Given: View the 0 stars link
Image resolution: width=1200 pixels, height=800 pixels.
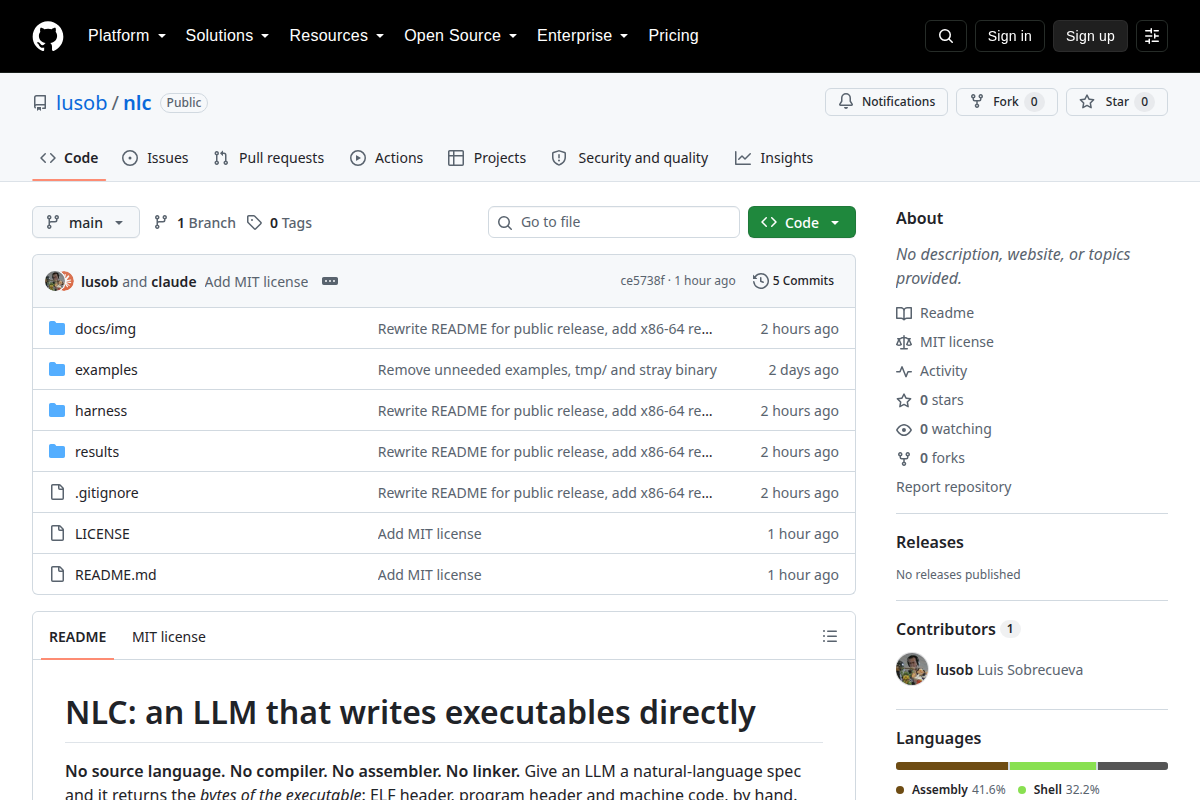Looking at the screenshot, I should click(x=930, y=400).
